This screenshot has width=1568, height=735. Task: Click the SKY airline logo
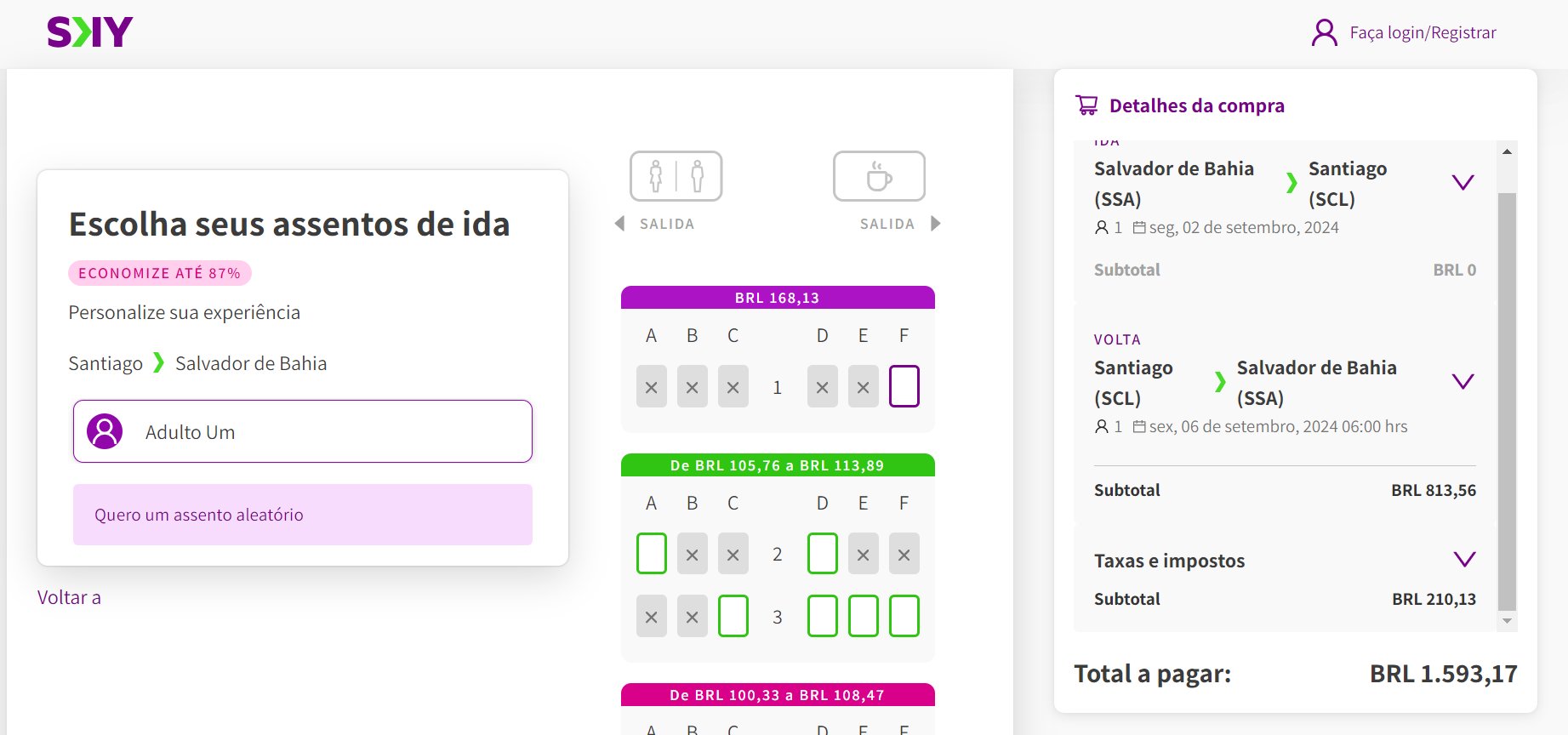90,32
